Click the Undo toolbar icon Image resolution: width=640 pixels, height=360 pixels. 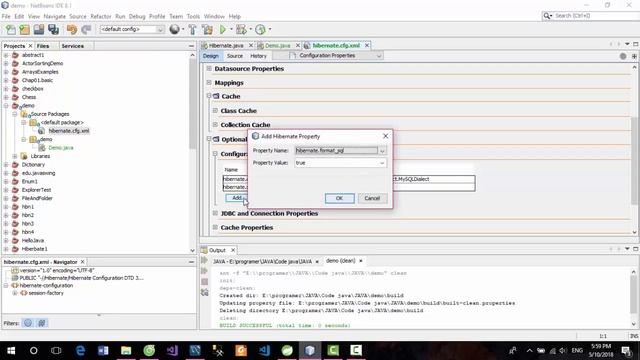[72, 29]
